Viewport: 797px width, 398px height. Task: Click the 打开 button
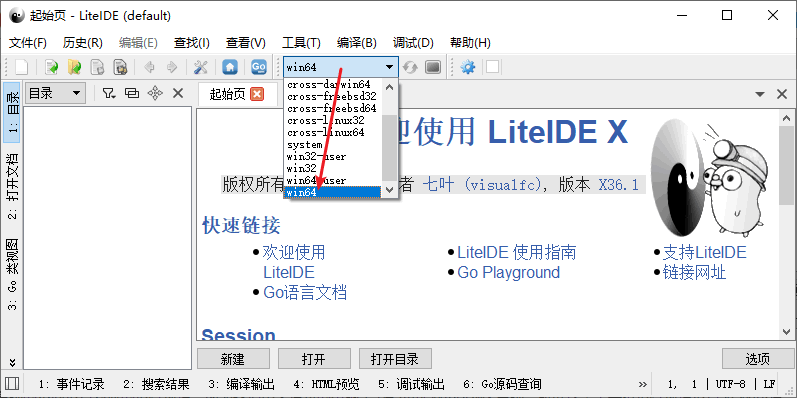[x=314, y=359]
